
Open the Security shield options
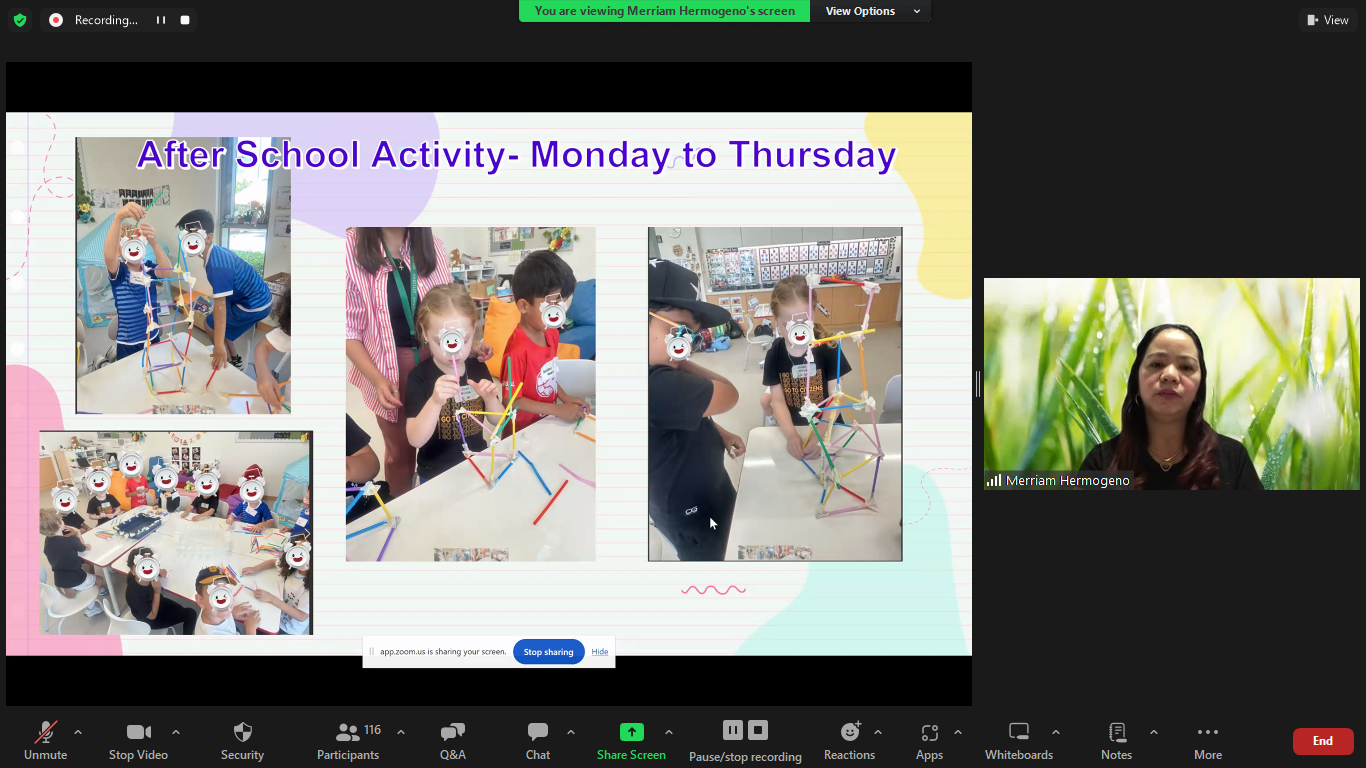(242, 741)
